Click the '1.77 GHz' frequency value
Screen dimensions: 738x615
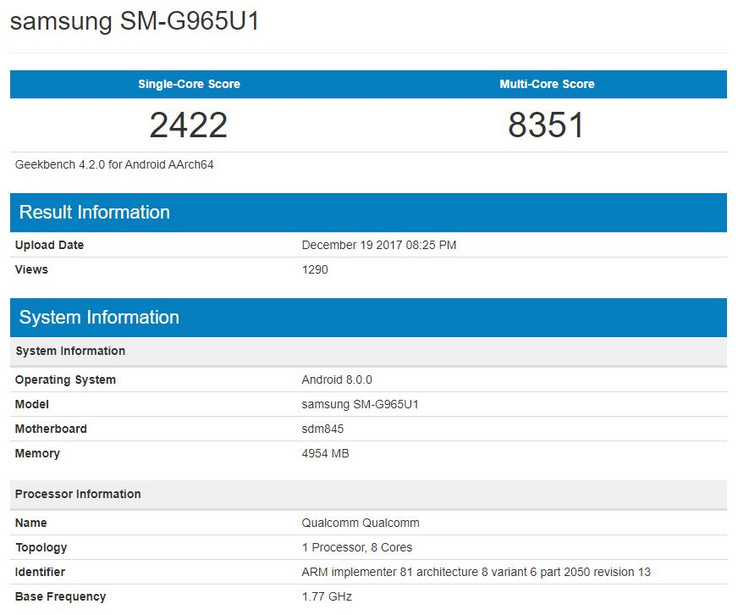(327, 597)
